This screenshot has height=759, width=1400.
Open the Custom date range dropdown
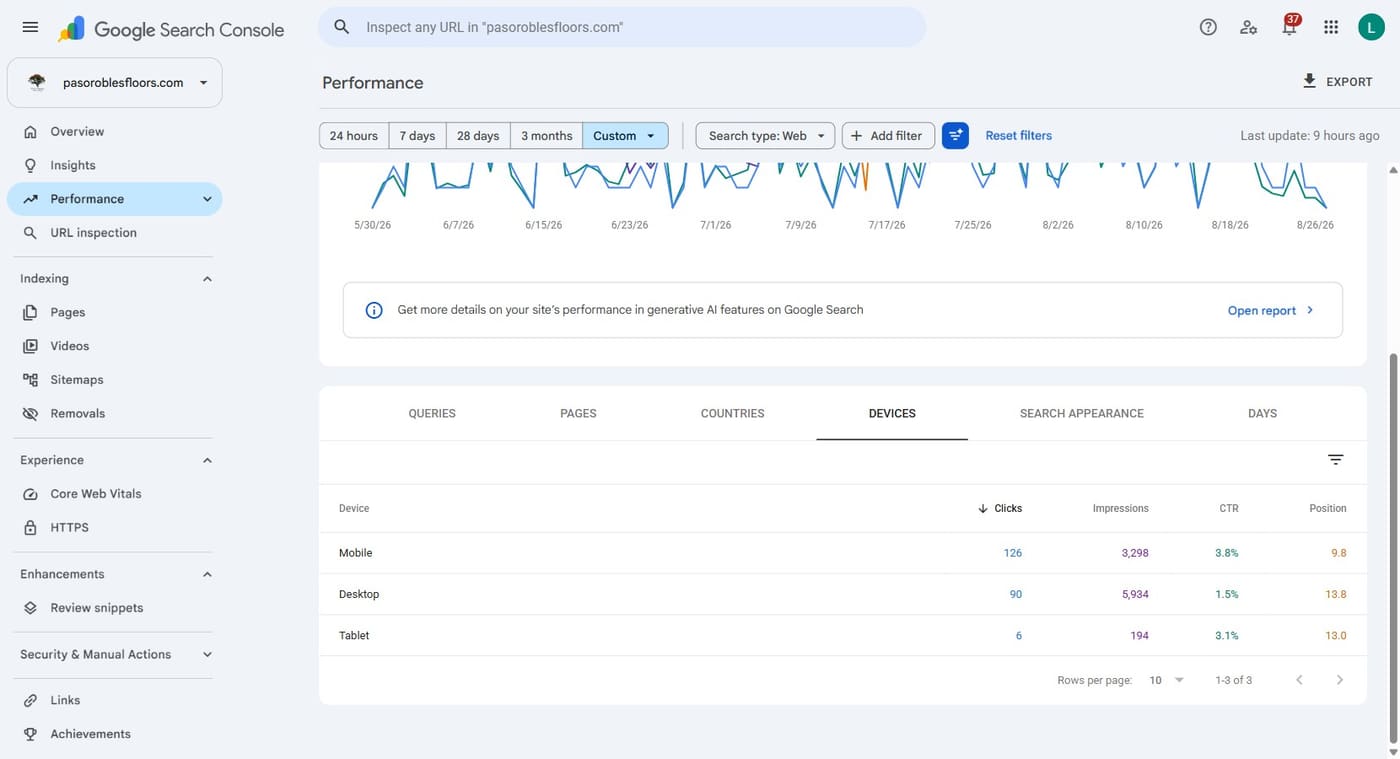point(625,136)
